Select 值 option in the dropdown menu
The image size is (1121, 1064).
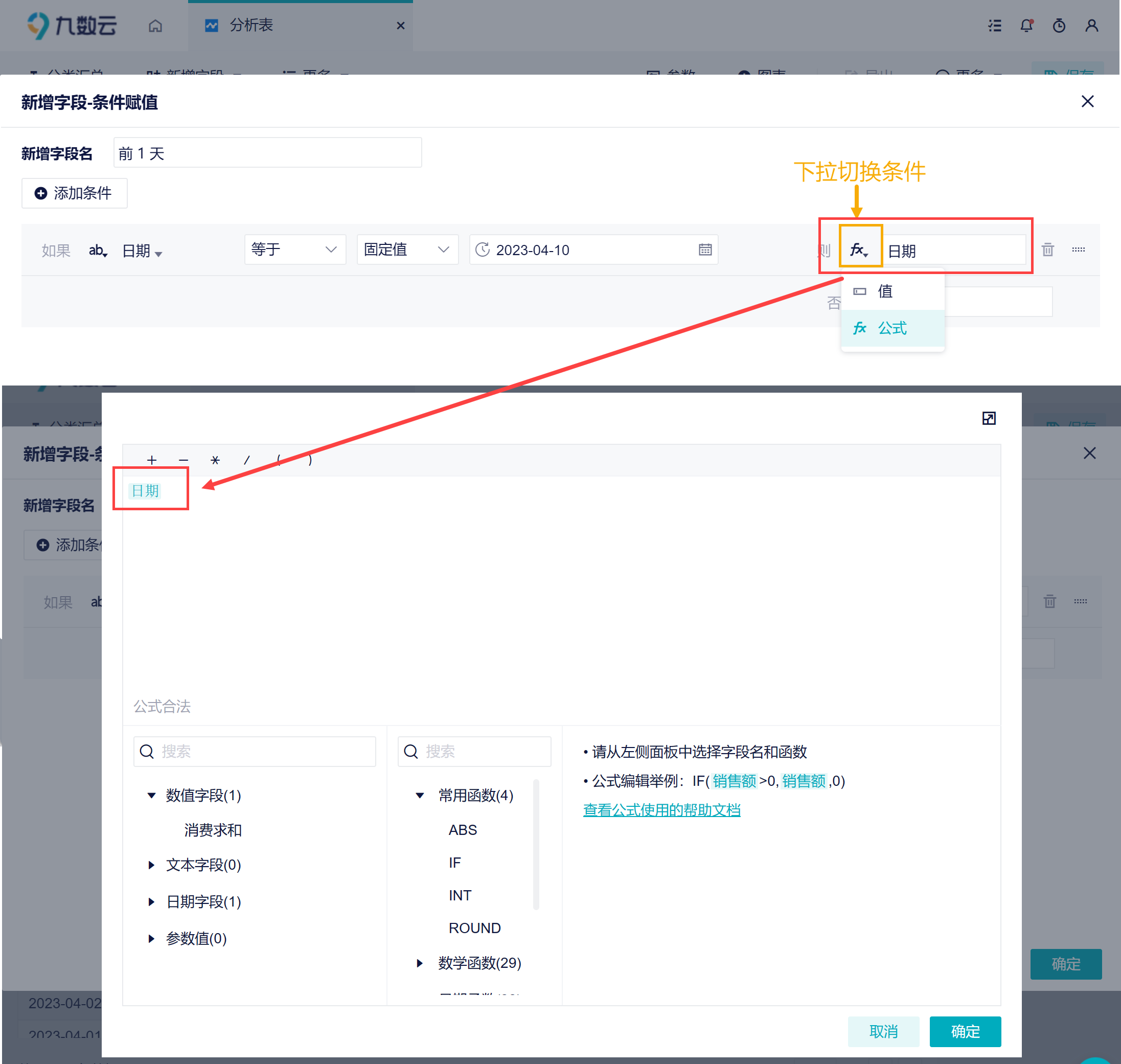click(x=884, y=291)
